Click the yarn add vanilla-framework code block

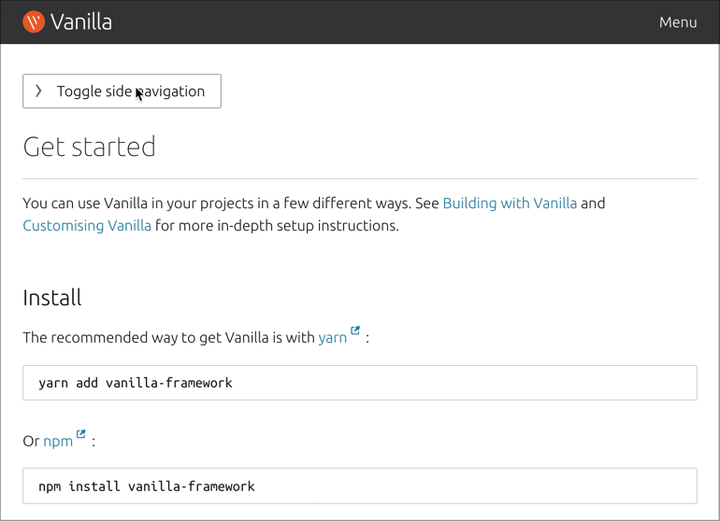pyautogui.click(x=359, y=383)
